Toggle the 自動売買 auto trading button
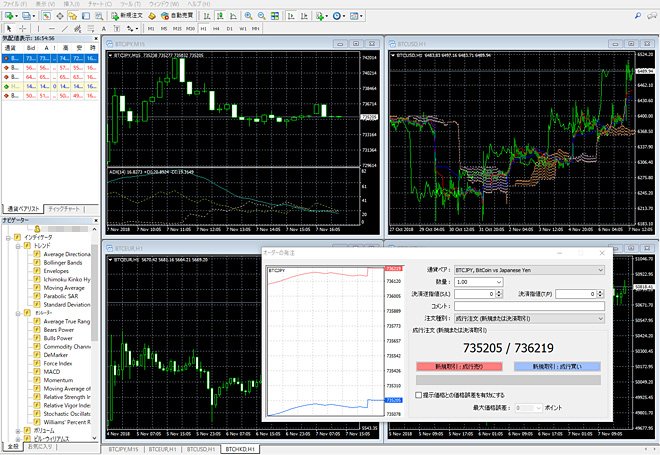Viewport: 660px width, 455px height. tap(177, 16)
